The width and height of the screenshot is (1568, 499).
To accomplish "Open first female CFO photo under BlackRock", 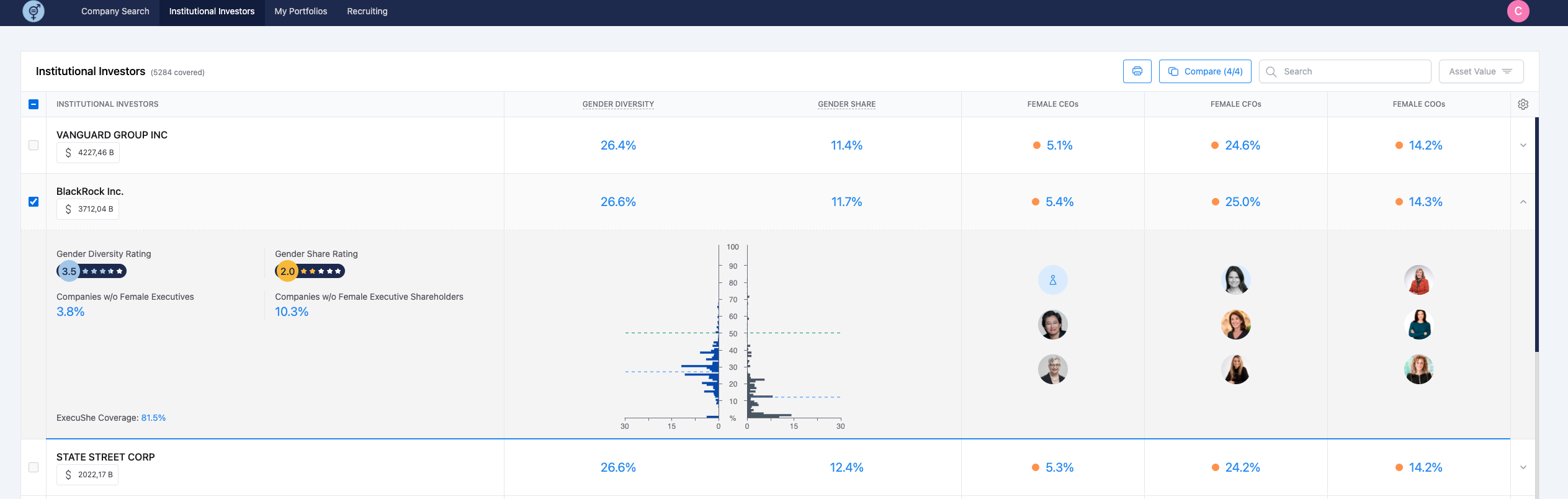I will pos(1235,280).
